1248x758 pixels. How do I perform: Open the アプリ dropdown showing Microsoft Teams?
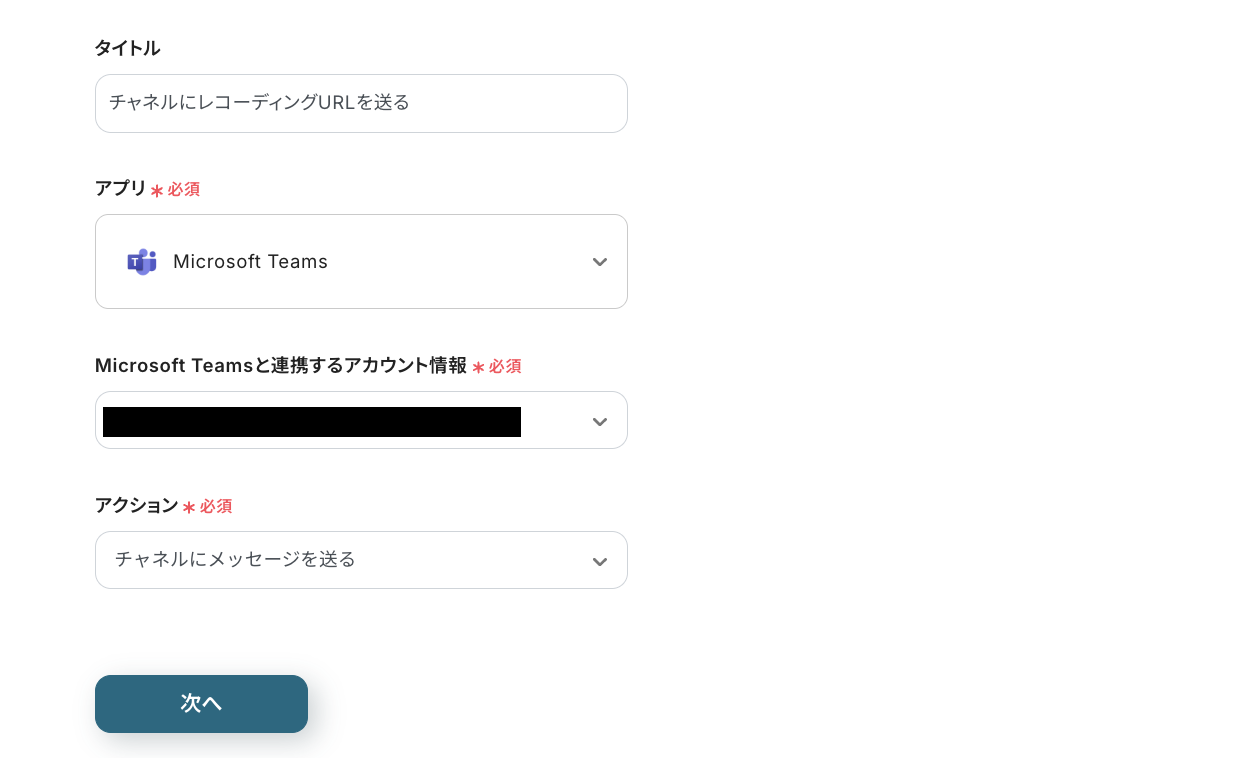(x=361, y=261)
